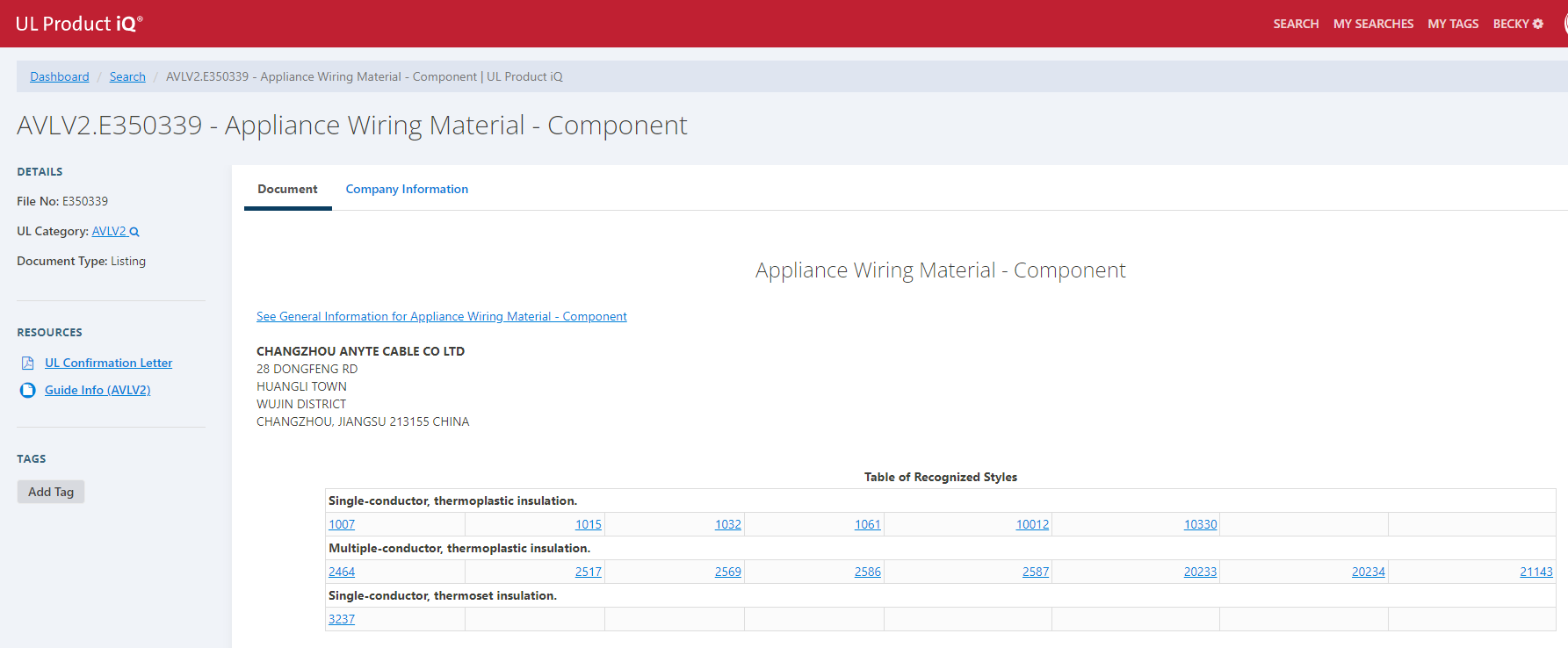Open style 3237 link

(342, 619)
